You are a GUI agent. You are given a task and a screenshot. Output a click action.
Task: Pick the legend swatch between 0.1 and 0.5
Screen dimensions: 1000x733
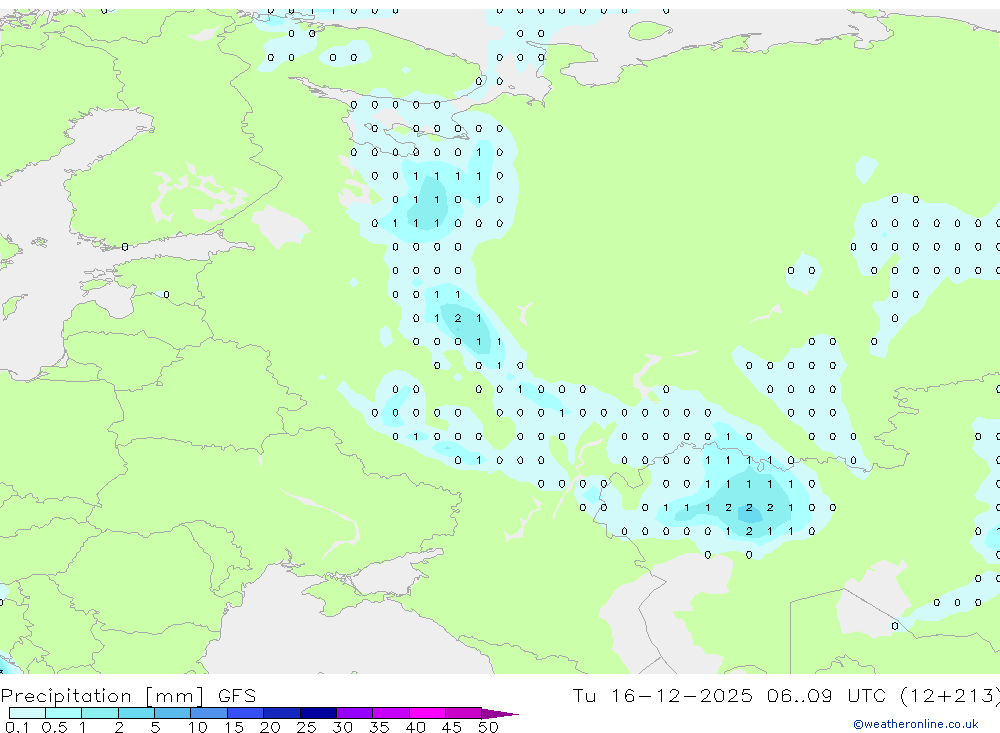click(27, 713)
